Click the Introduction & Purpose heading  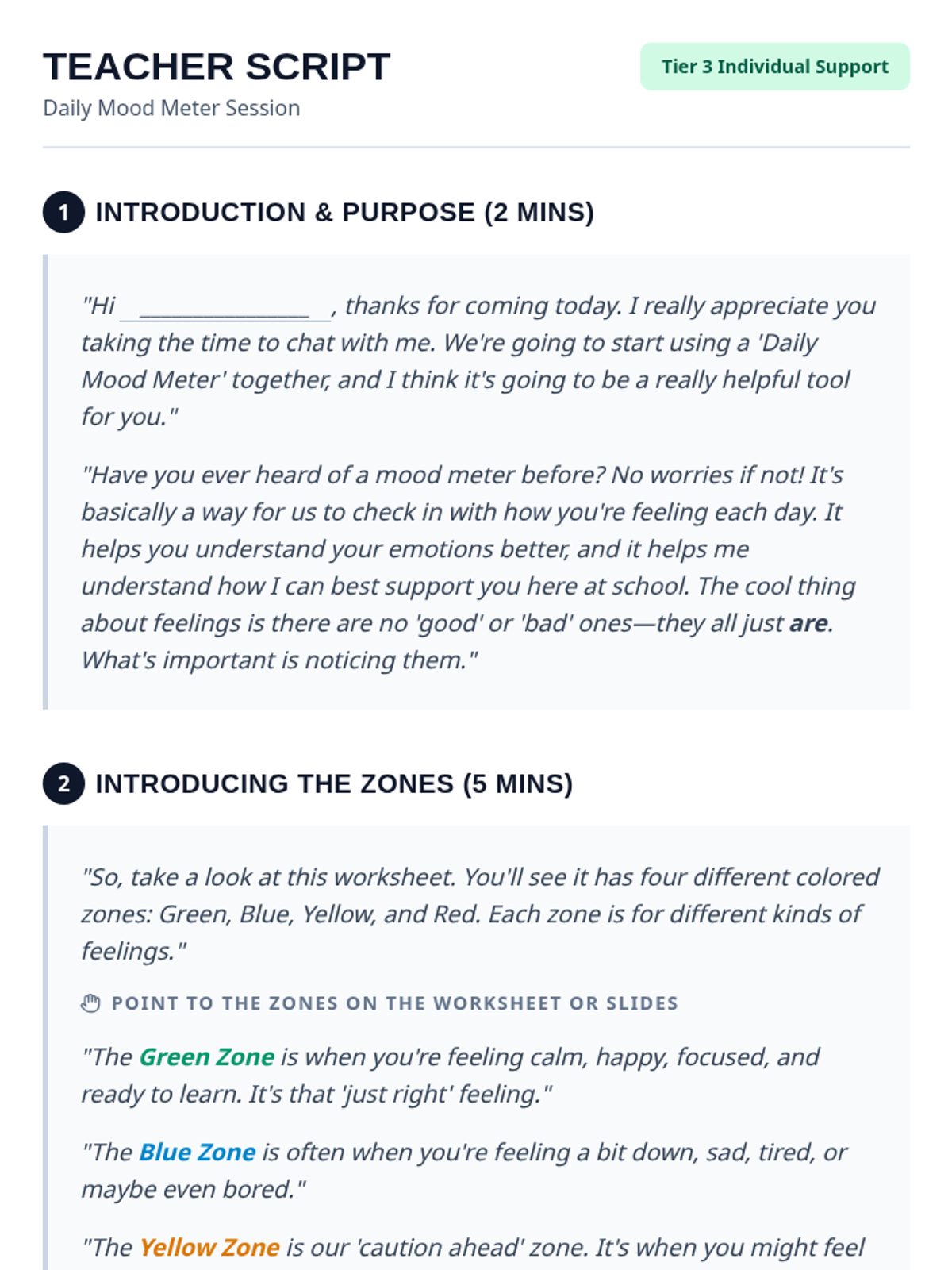click(x=344, y=213)
